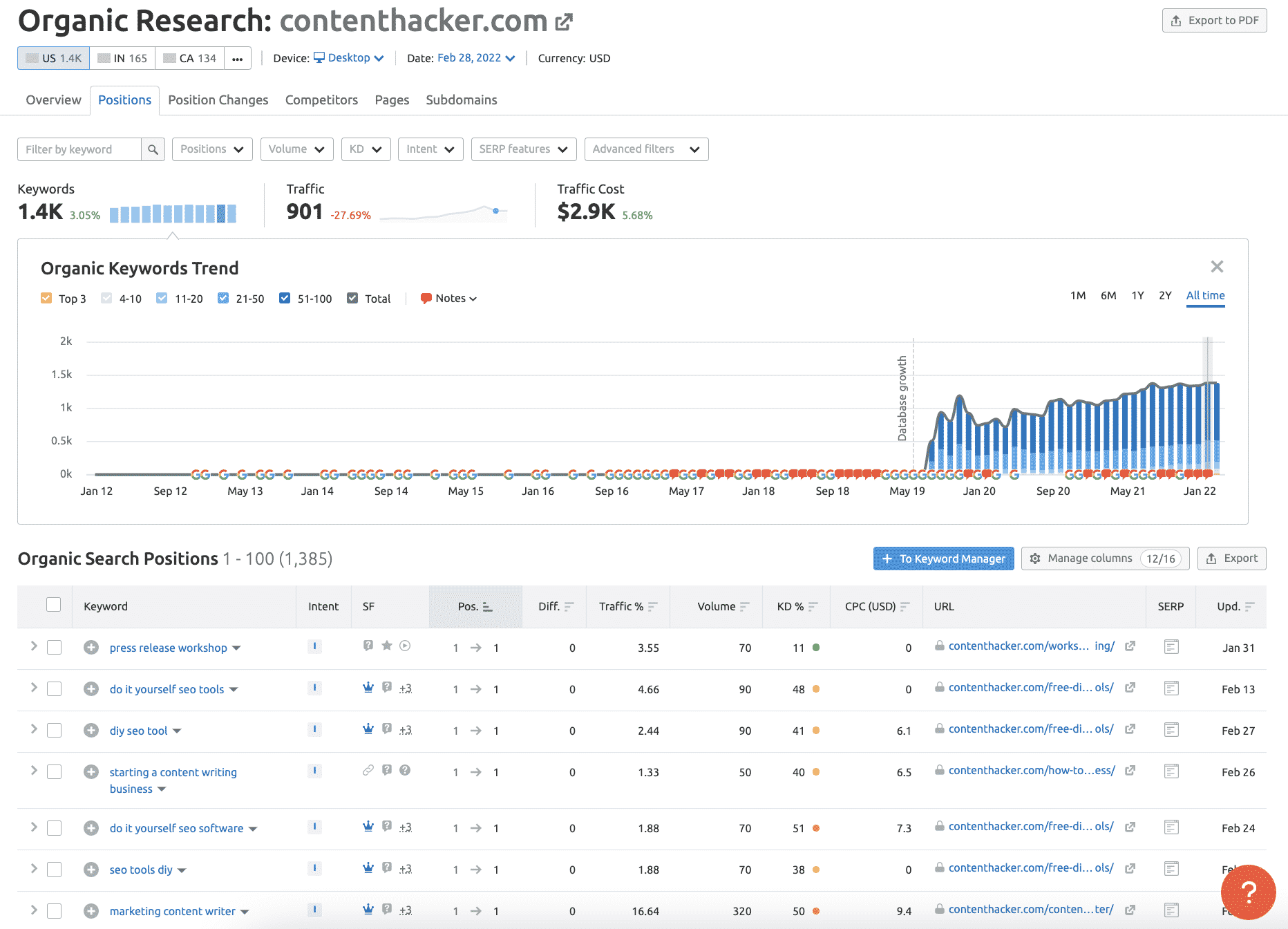This screenshot has width=1288, height=929.
Task: Switch to the Subdomains tab
Action: coord(462,100)
